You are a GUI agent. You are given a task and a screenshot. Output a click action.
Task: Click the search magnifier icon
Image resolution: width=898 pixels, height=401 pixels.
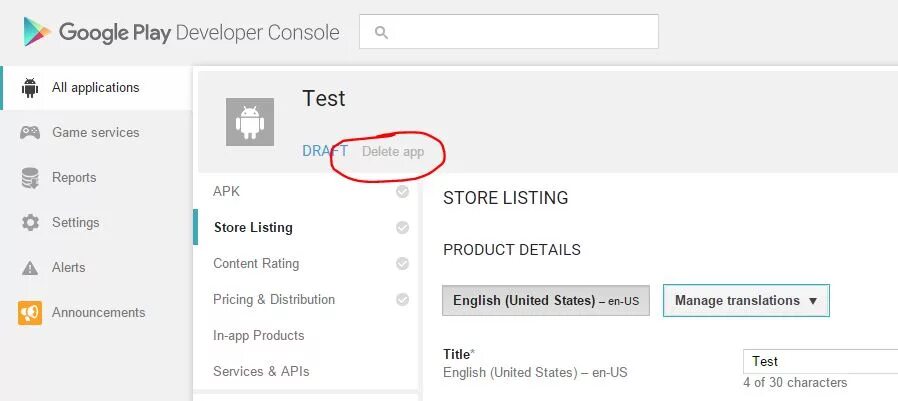(x=381, y=32)
